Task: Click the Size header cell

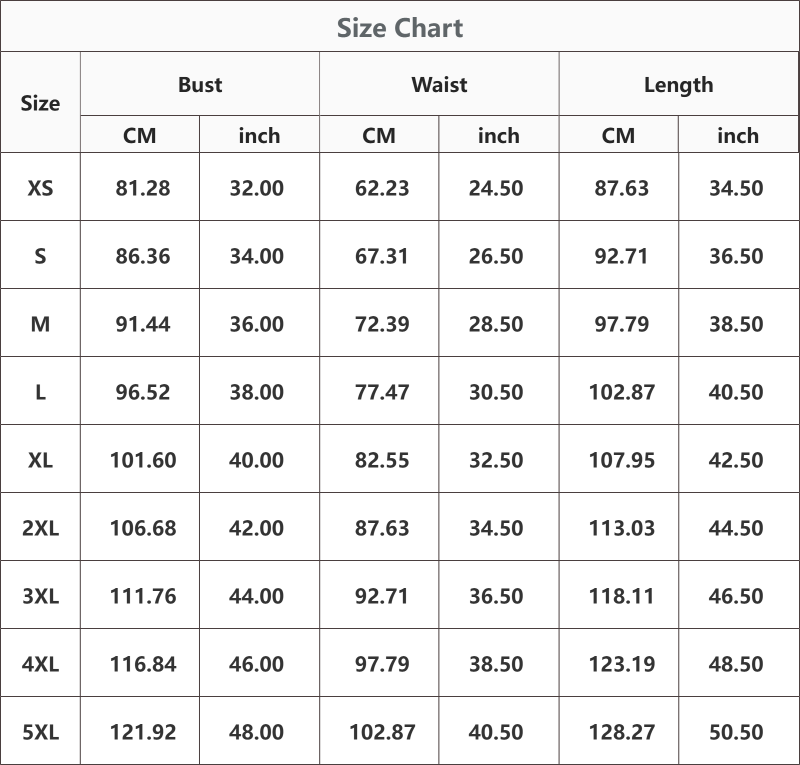Action: pyautogui.click(x=40, y=103)
